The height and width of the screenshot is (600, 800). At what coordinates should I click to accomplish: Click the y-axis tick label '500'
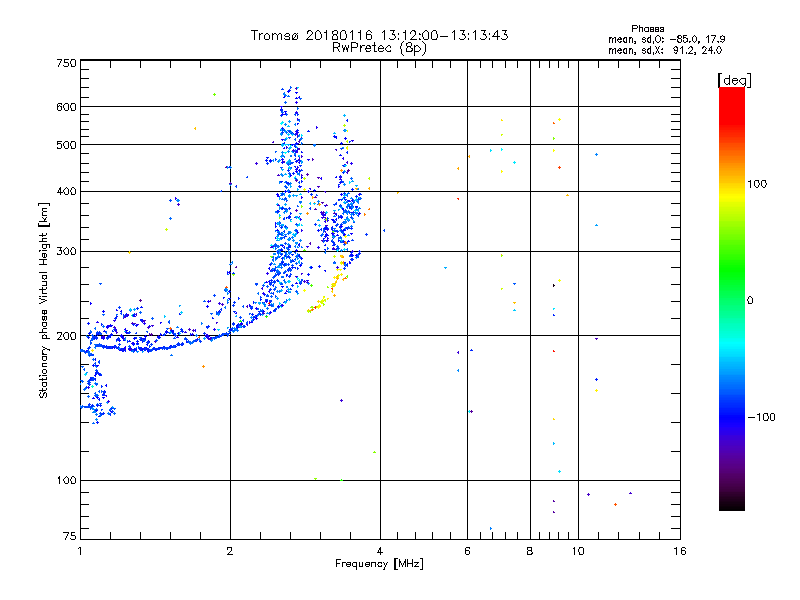coord(66,145)
